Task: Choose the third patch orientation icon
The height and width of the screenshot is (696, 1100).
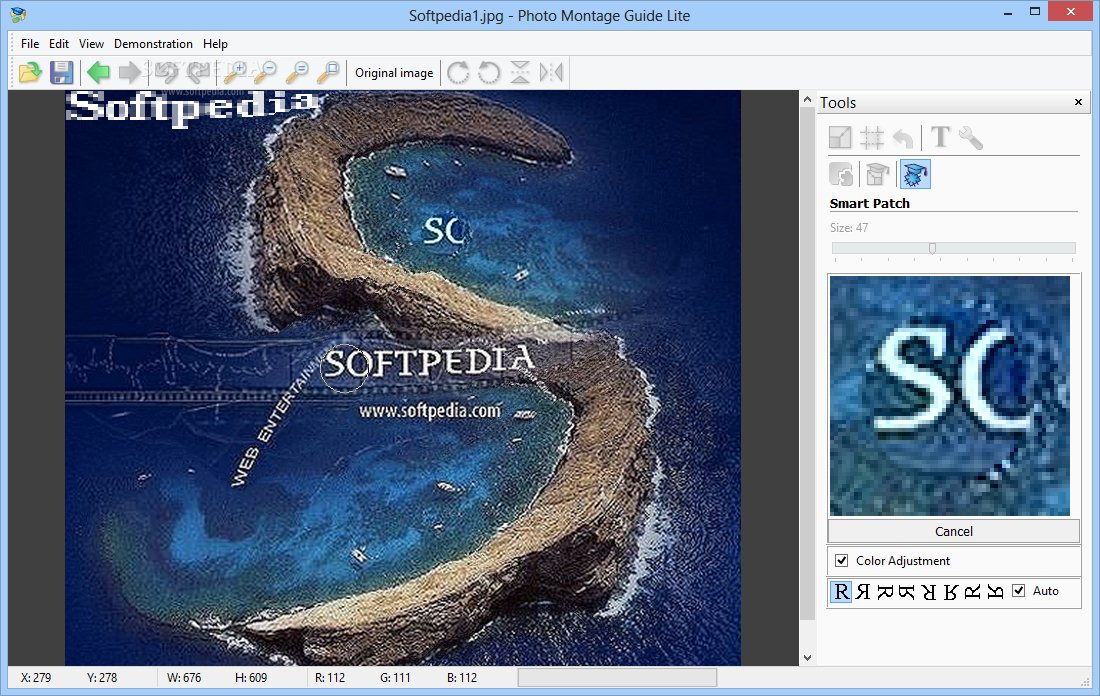Action: (x=885, y=591)
